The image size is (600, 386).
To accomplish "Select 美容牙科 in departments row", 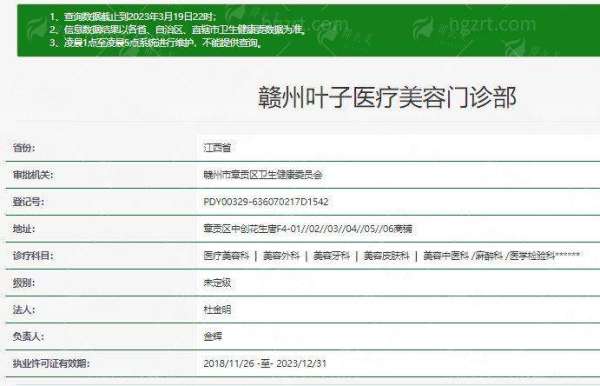I will [x=331, y=256].
